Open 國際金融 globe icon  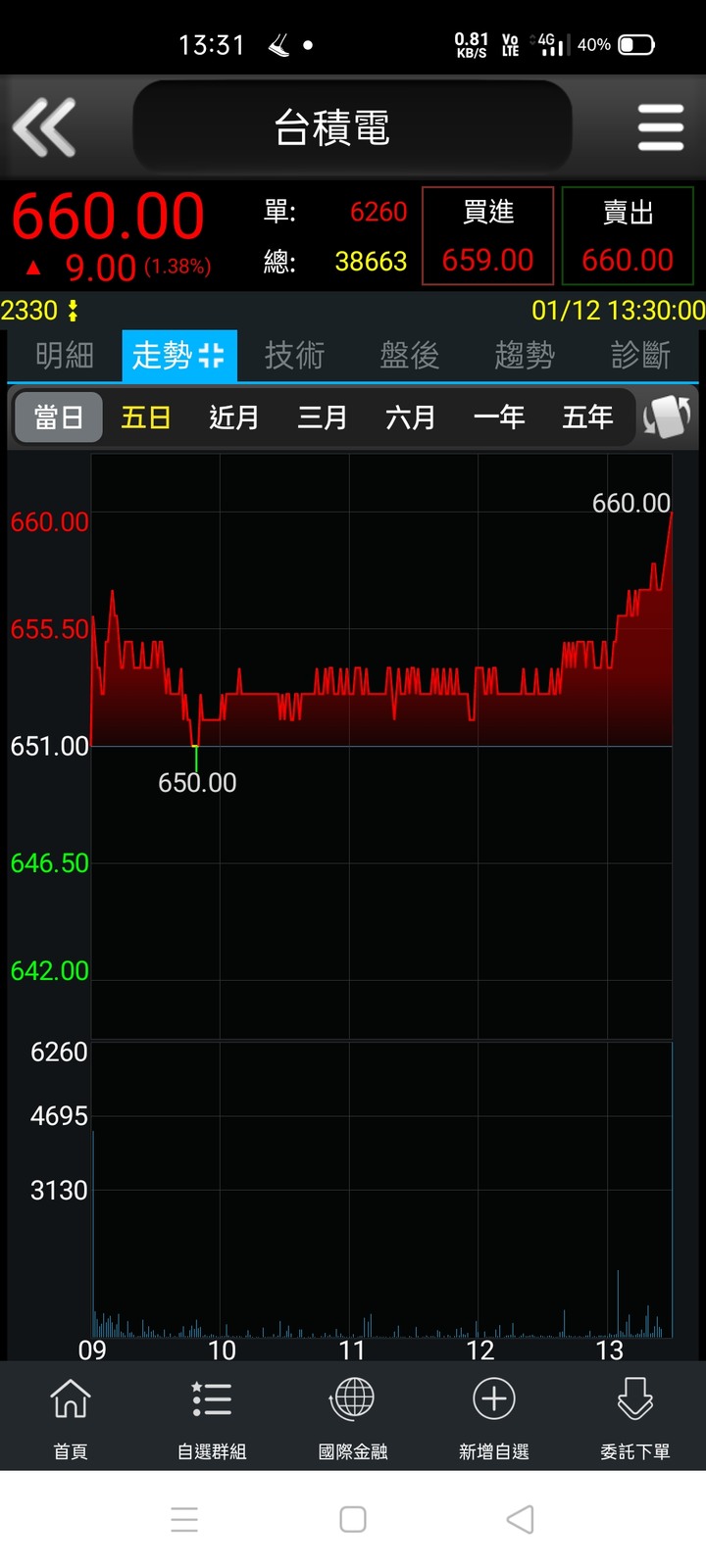(x=353, y=1398)
